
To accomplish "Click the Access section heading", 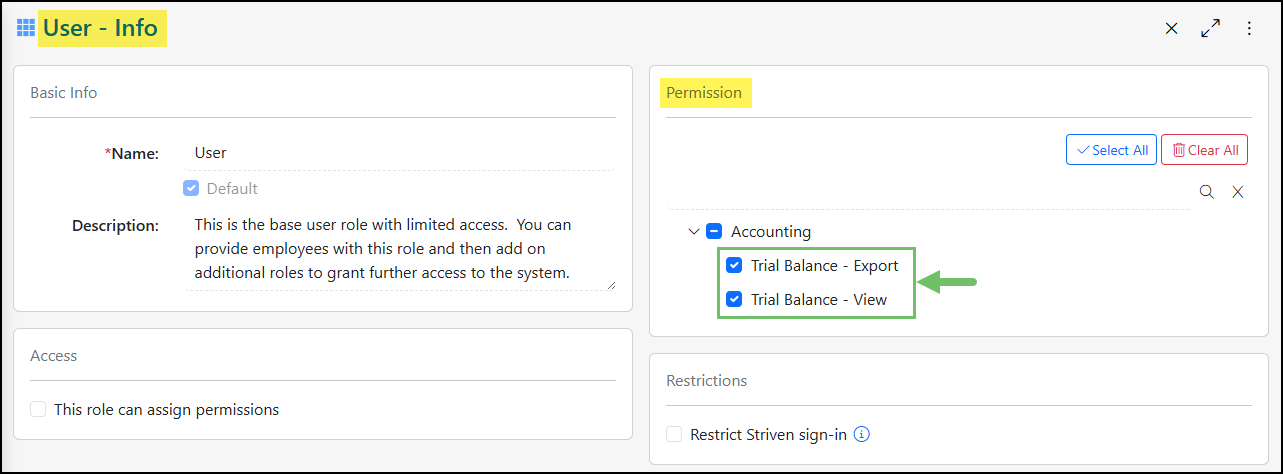I will click(x=54, y=355).
